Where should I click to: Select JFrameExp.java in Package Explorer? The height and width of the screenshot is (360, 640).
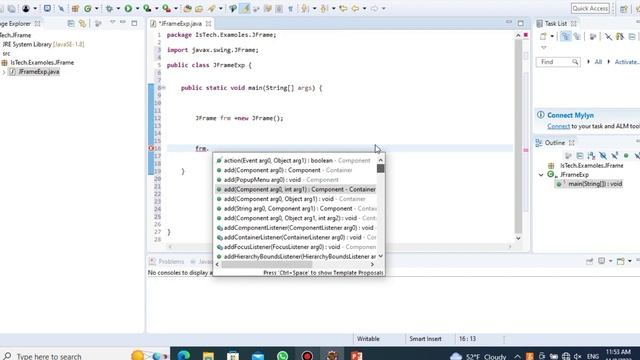pyautogui.click(x=34, y=72)
